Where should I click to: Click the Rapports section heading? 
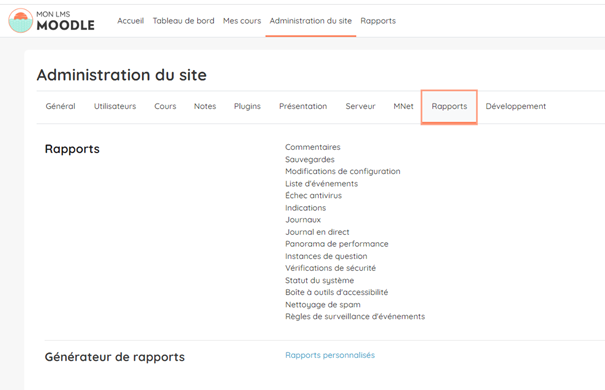[72, 149]
